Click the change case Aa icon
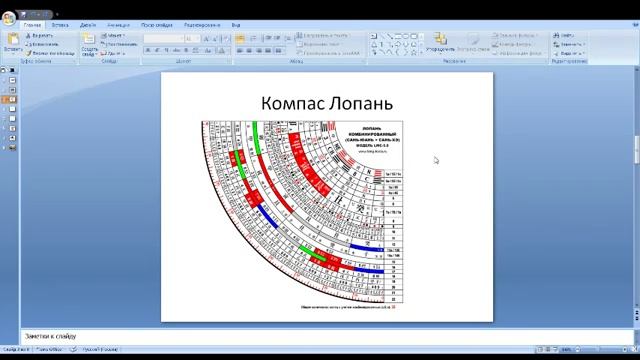The width and height of the screenshot is (640, 360). tap(208, 51)
